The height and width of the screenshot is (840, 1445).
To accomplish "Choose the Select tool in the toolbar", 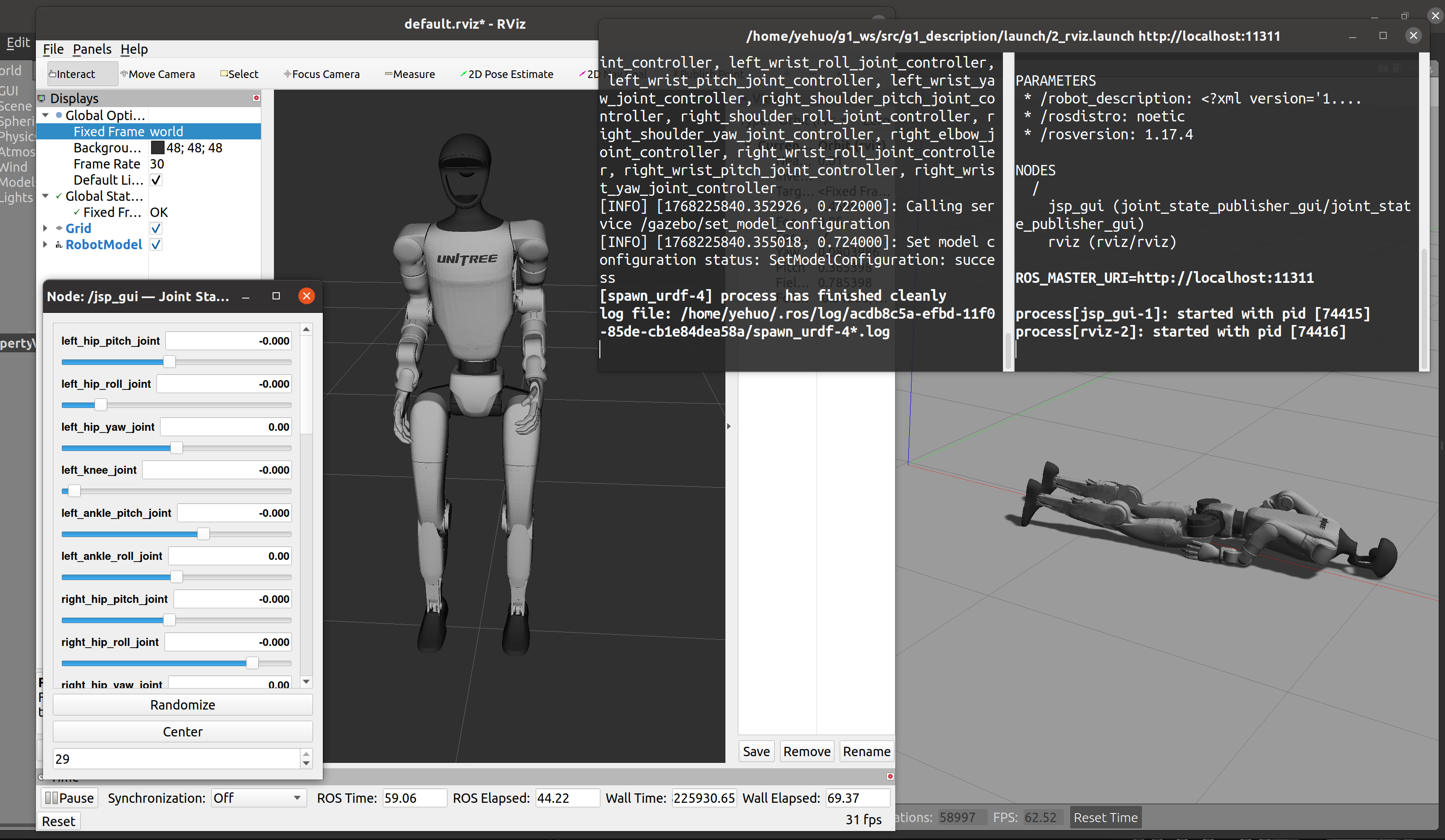I will pyautogui.click(x=240, y=74).
